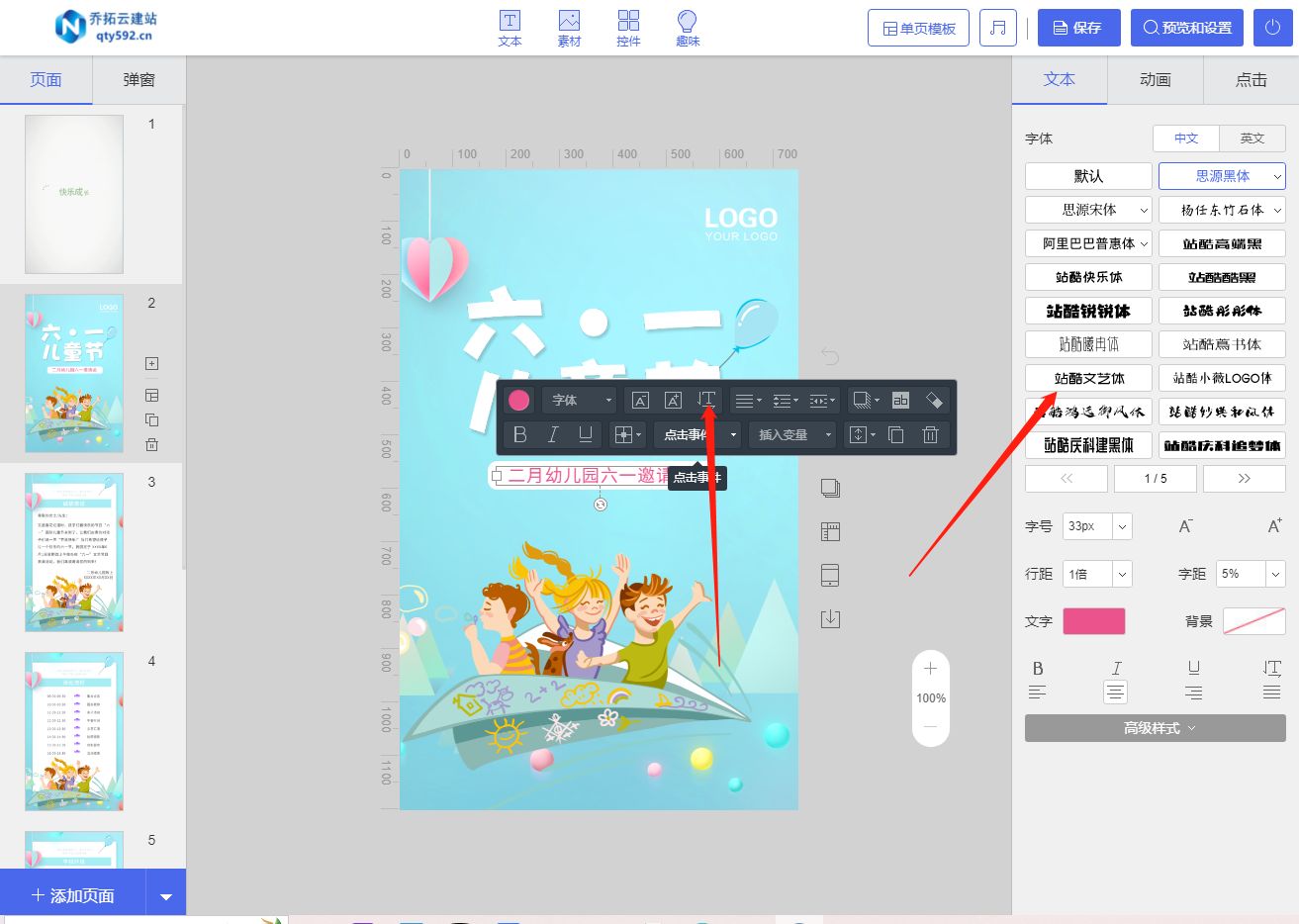Click the duplicate icon in floating toolbar
The image size is (1299, 924).
896,434
